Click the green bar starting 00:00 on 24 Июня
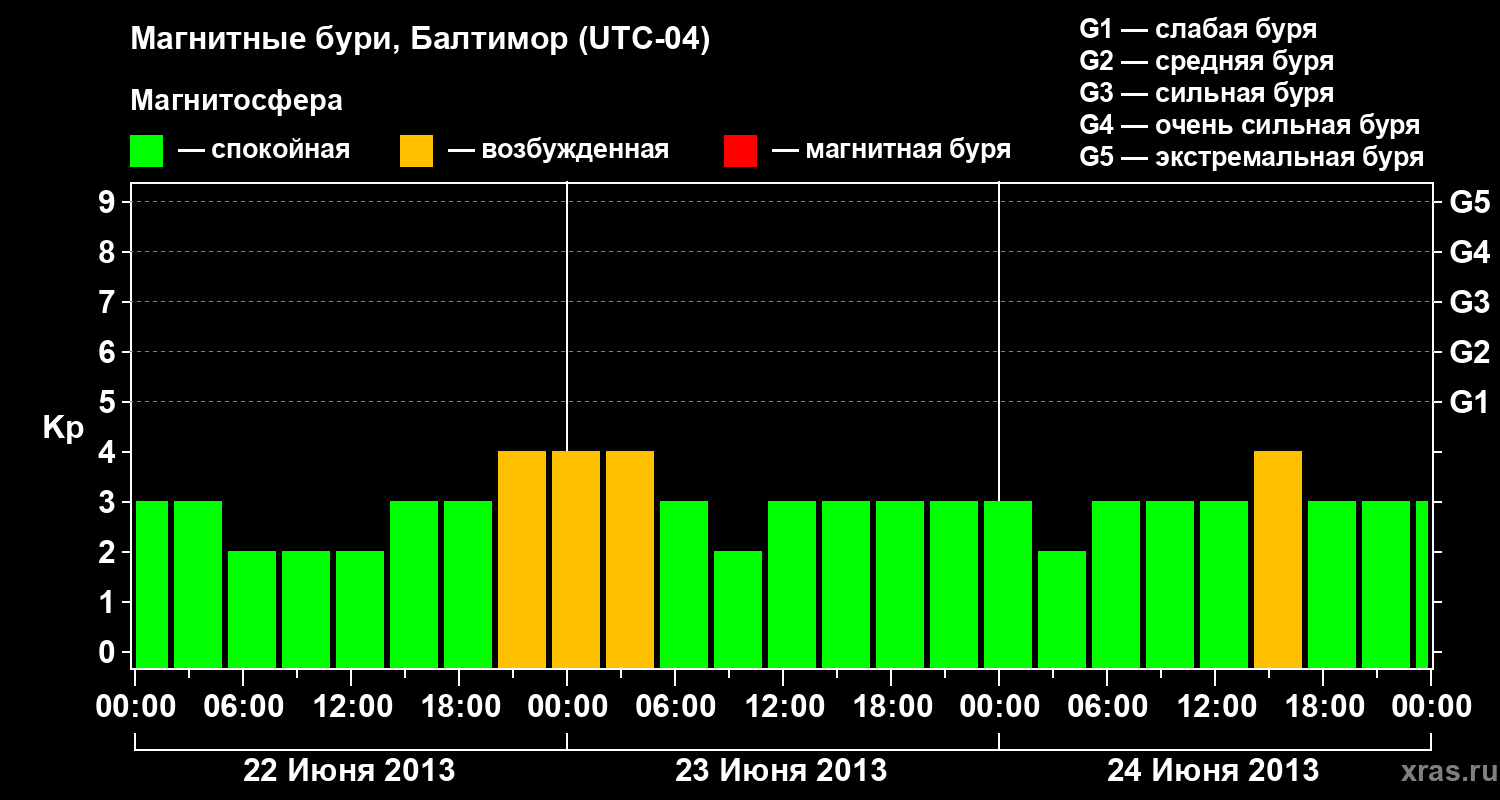 click(1008, 585)
